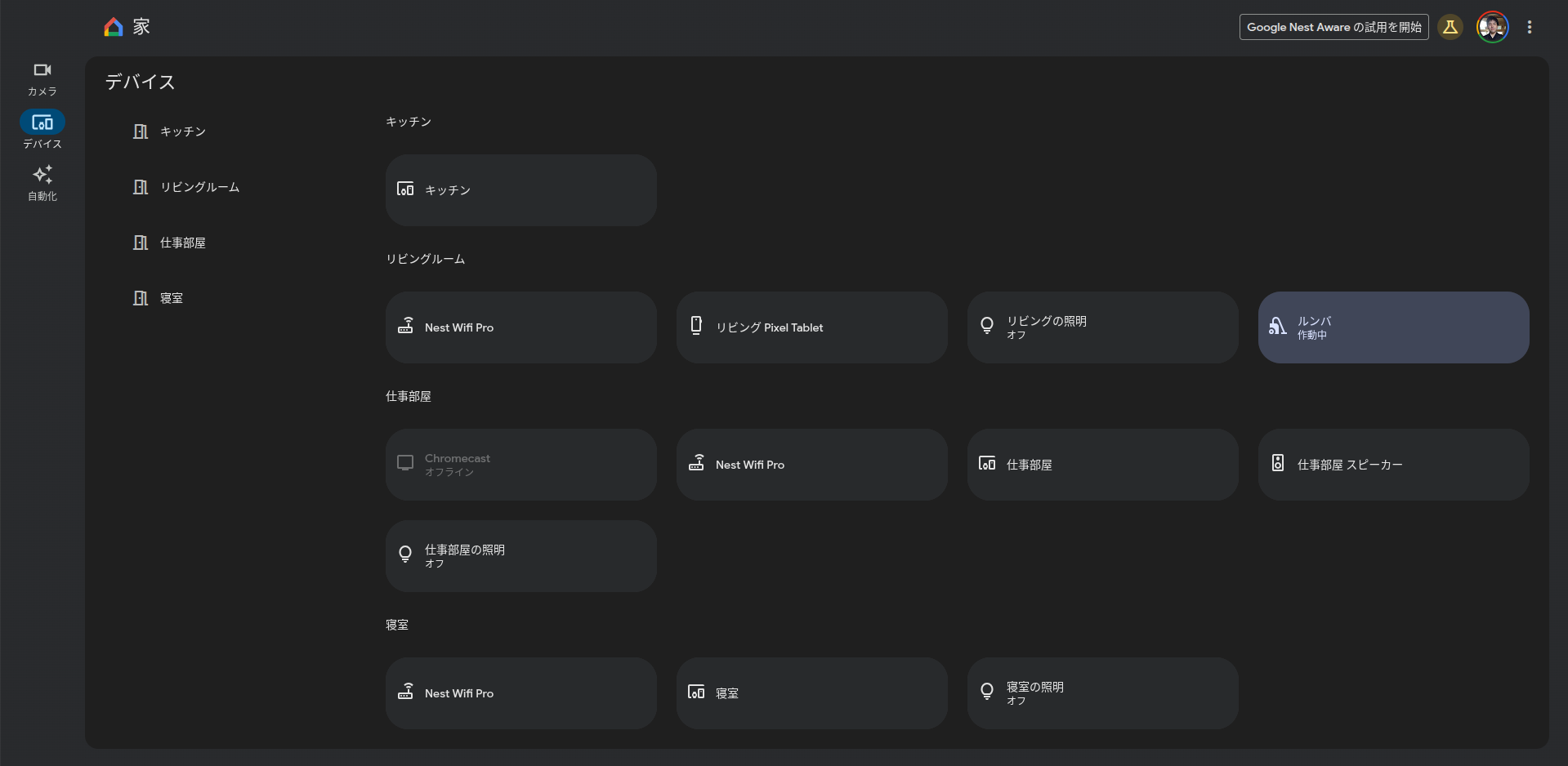Click the speaker group icon on キッチン card

coord(405,189)
